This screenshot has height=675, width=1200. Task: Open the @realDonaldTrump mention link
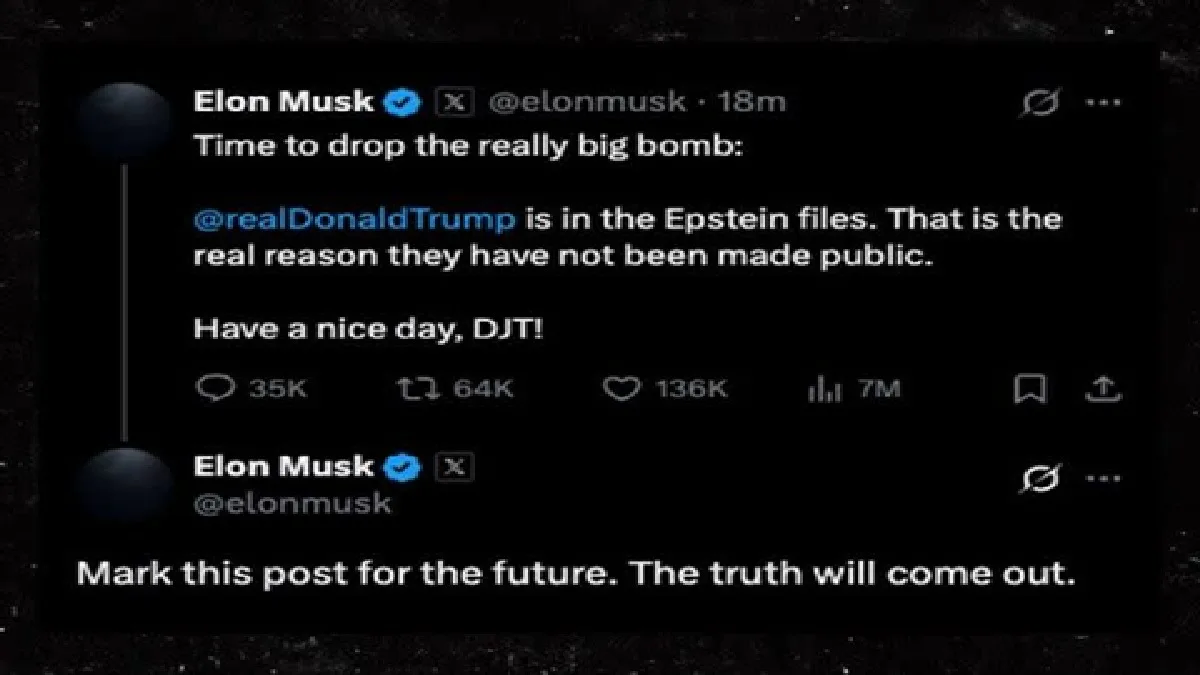click(x=355, y=219)
